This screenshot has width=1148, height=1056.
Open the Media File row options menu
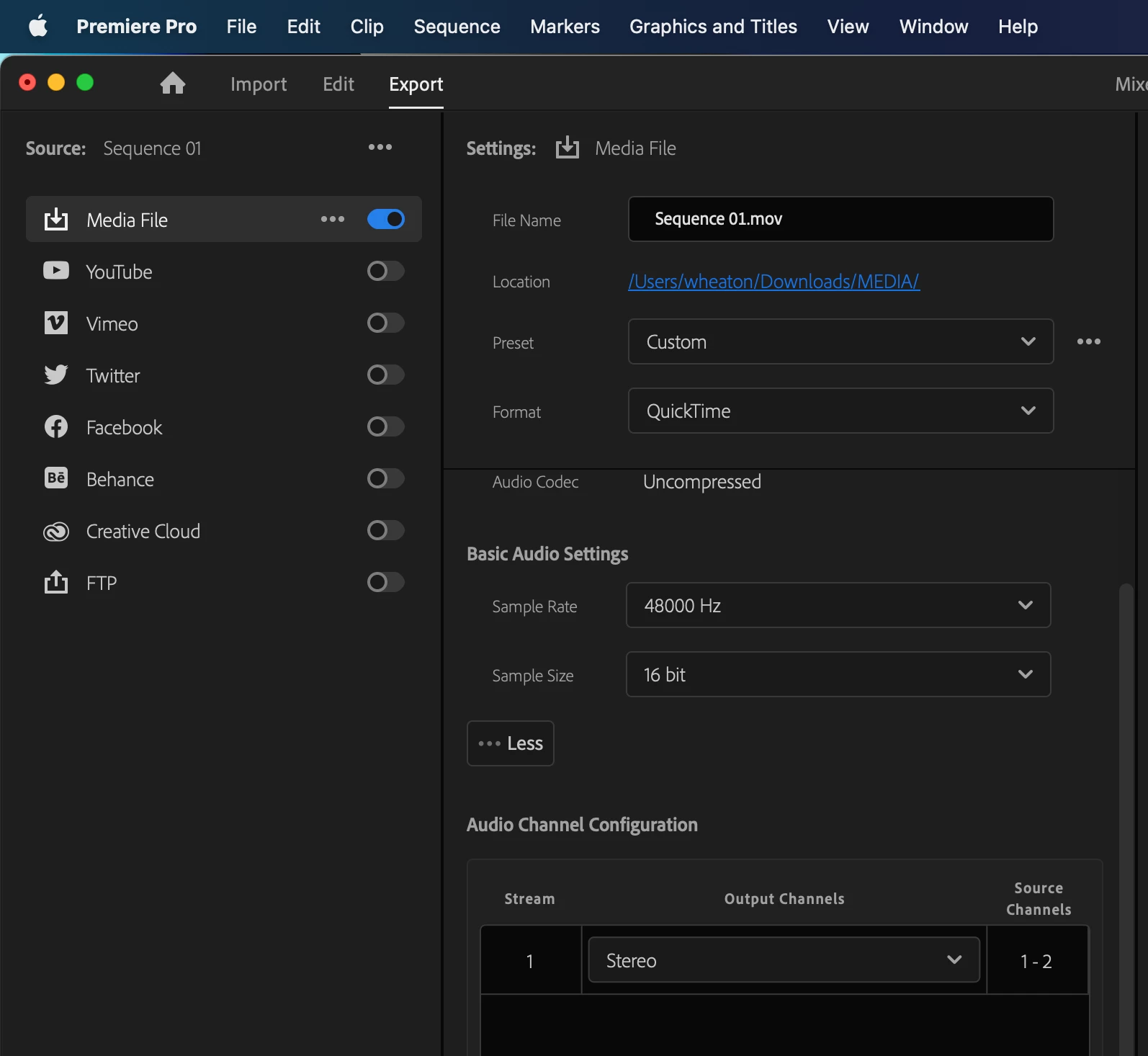click(333, 219)
